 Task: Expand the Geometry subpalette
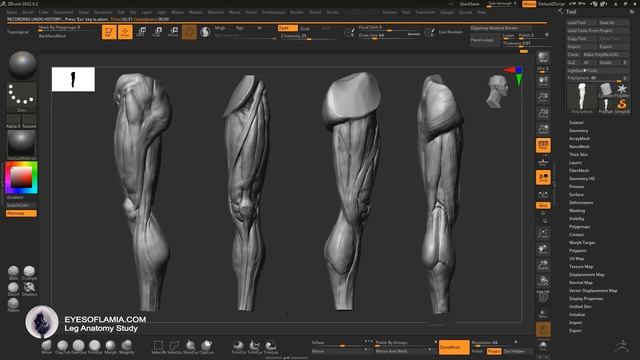[578, 131]
